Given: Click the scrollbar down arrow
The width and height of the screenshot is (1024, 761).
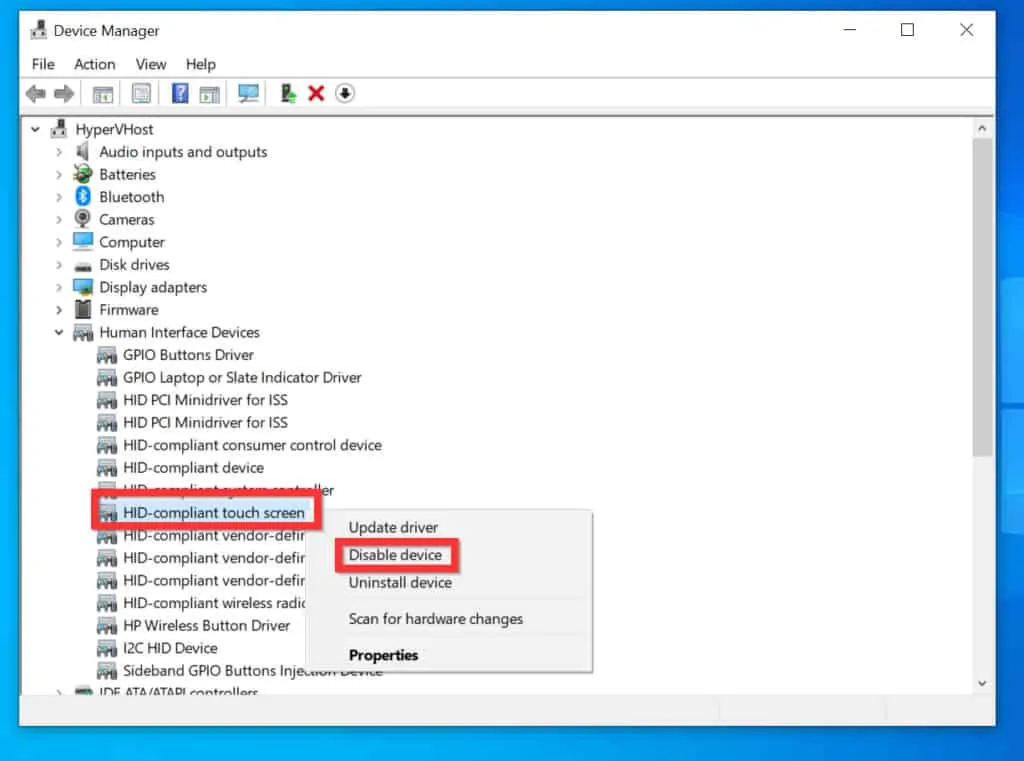Looking at the screenshot, I should tap(984, 683).
